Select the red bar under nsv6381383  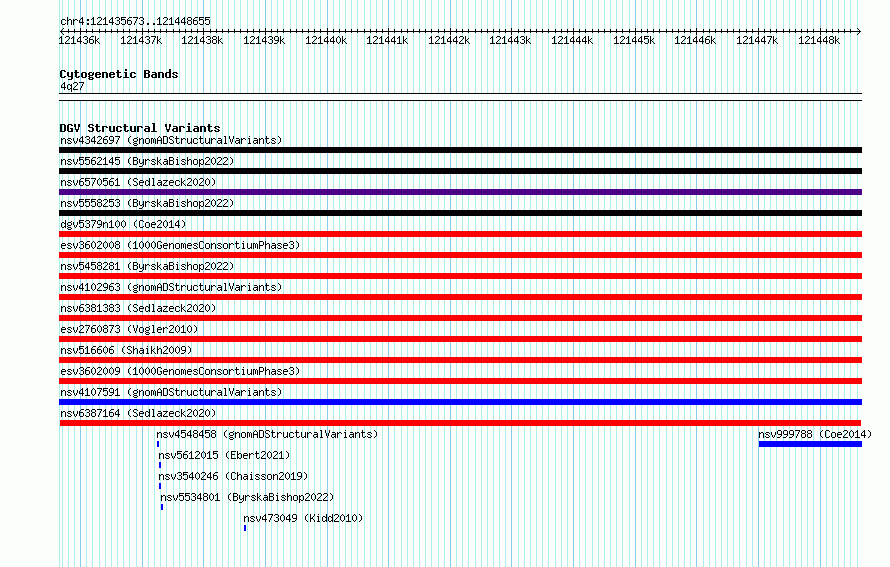[460, 318]
